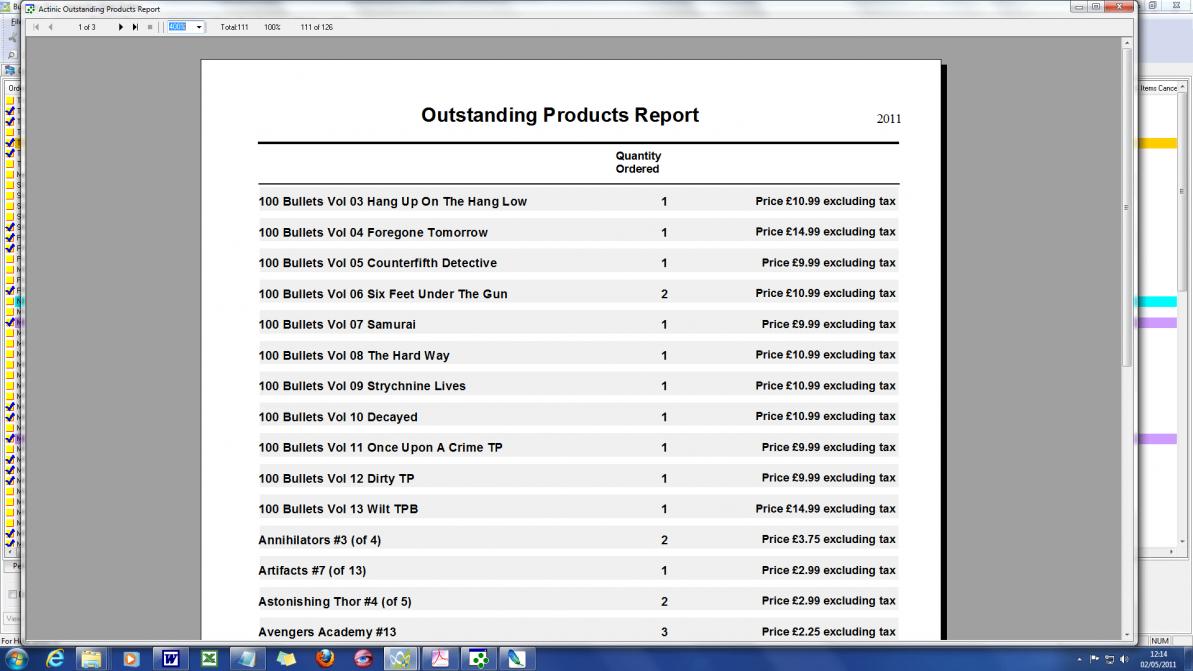Open the zoom level dropdown arrow

click(x=199, y=27)
